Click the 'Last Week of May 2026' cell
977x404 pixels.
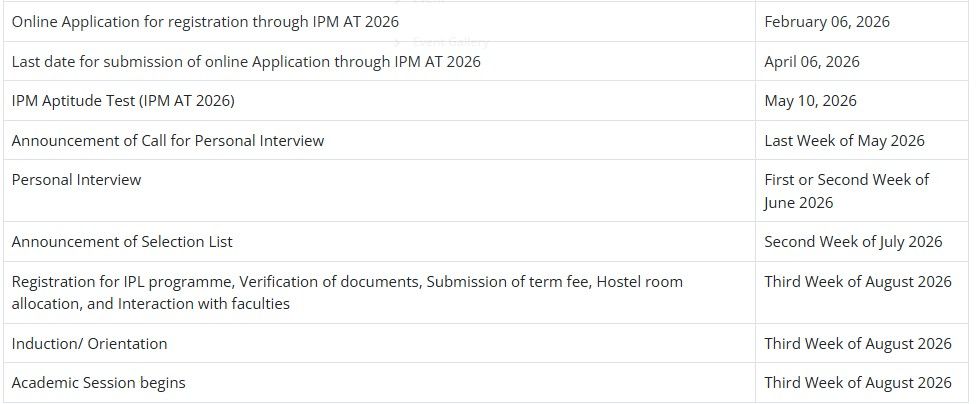point(844,141)
